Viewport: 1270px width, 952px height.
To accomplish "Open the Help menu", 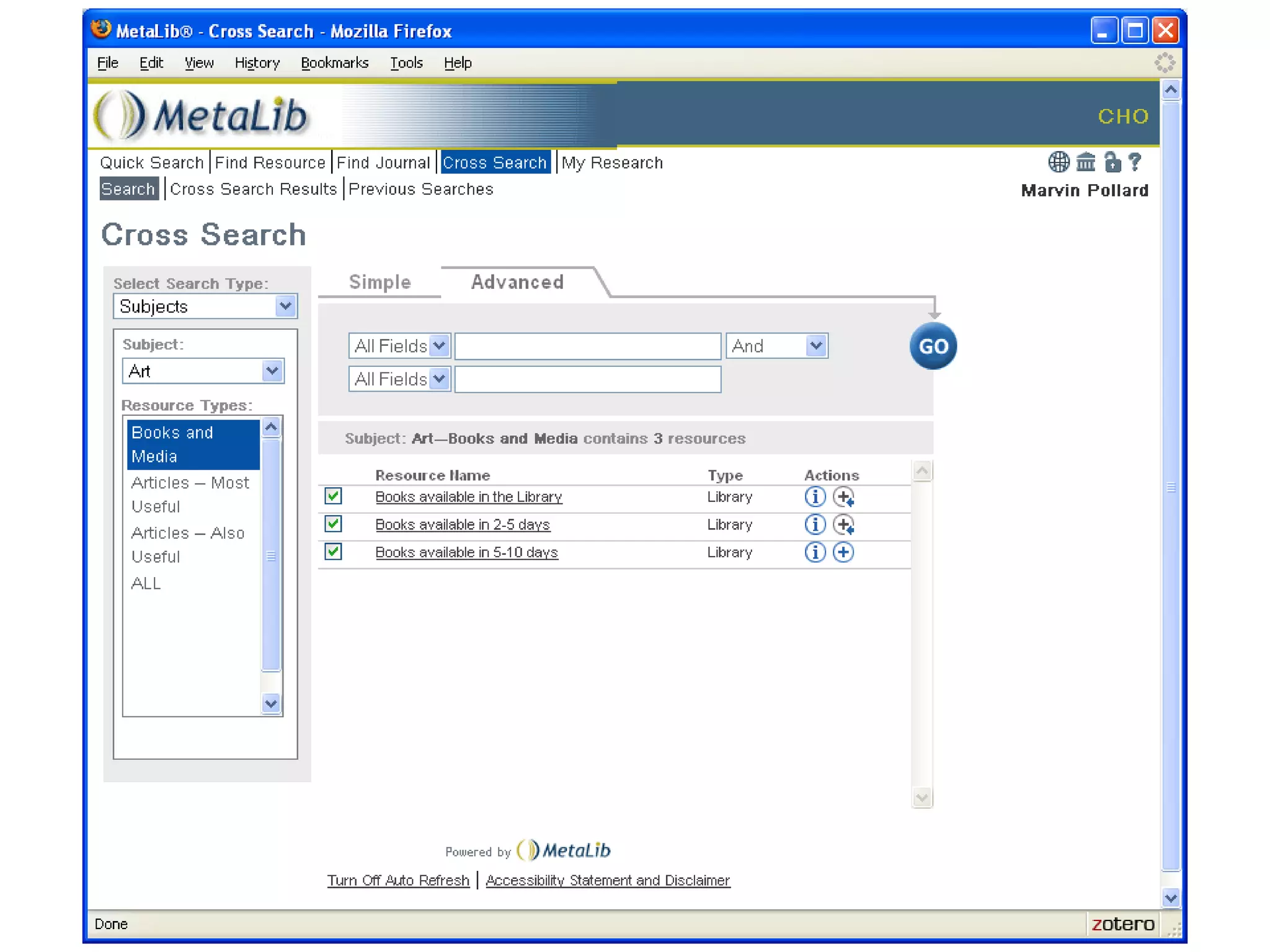I will pos(458,63).
